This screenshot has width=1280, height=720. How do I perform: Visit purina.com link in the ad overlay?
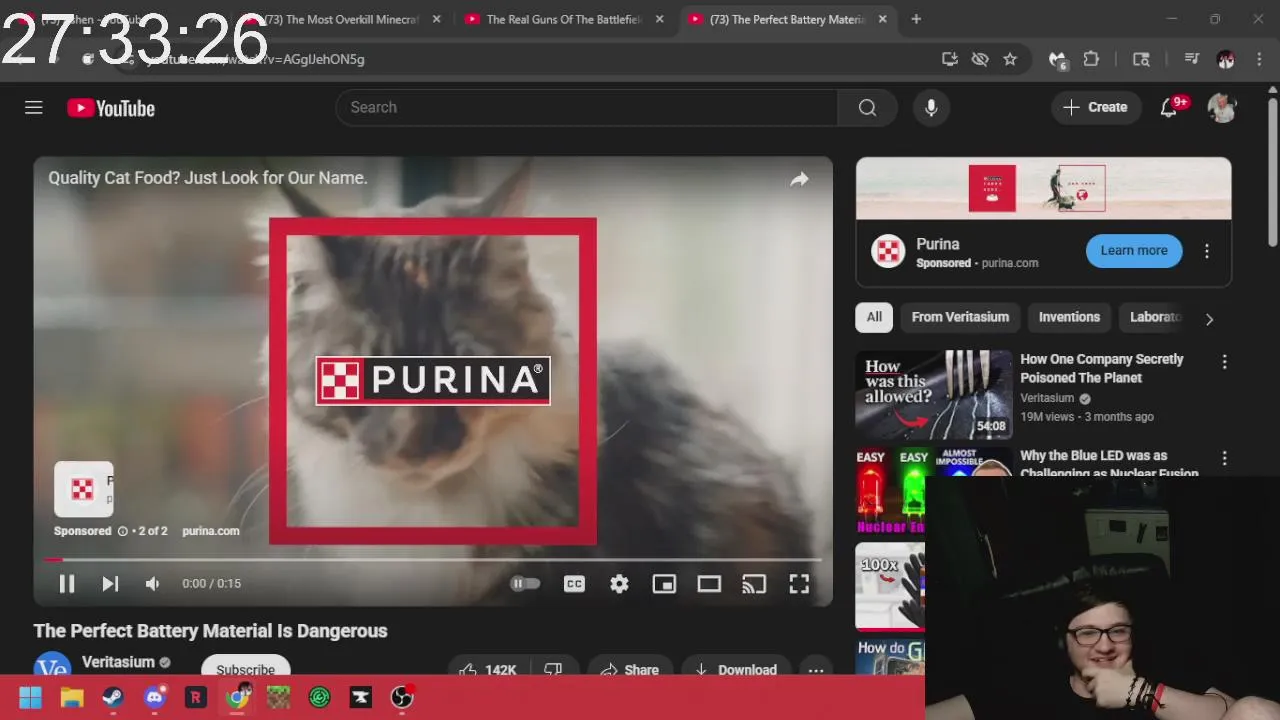coord(210,531)
